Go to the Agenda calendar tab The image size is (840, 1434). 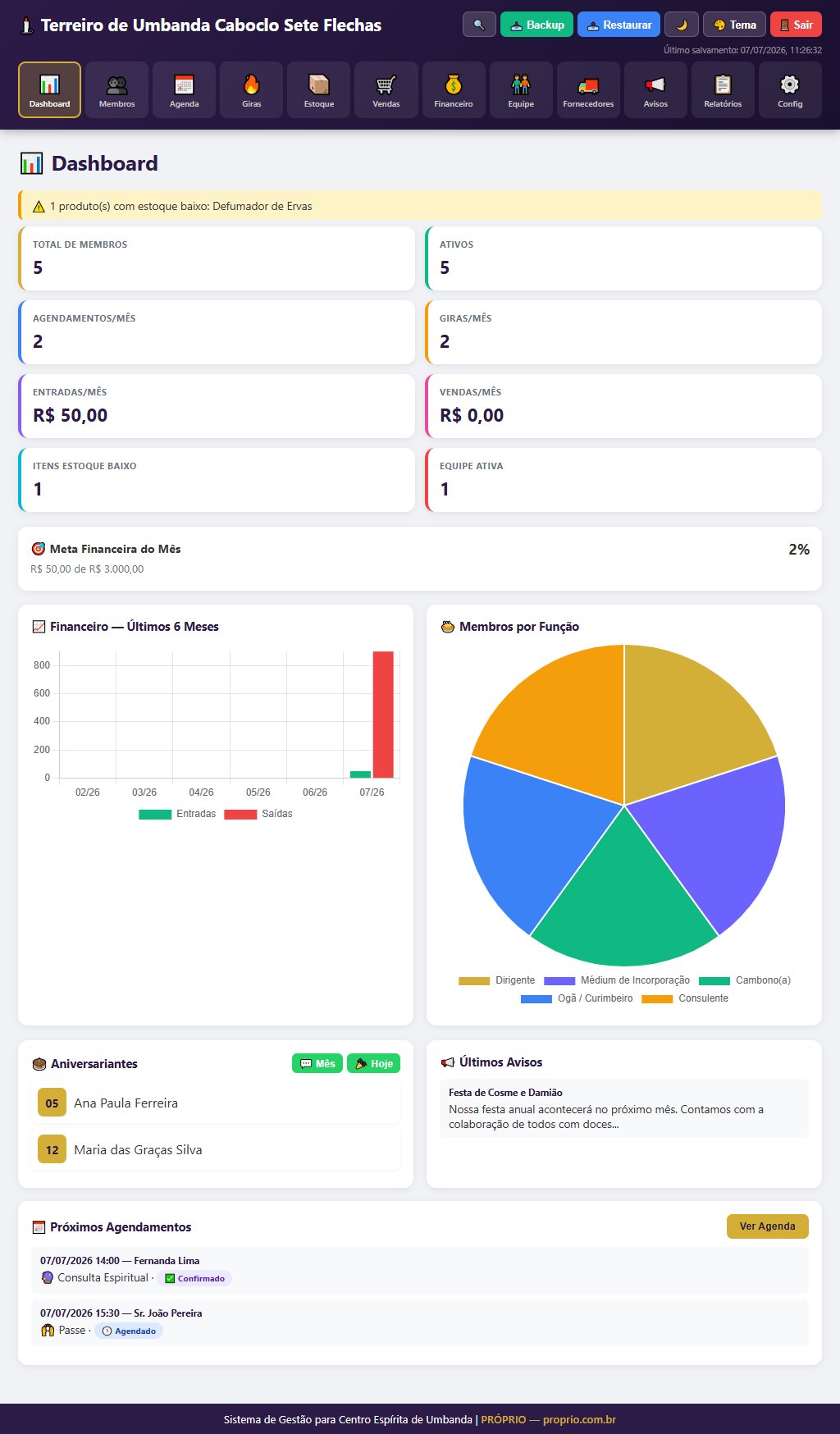(184, 90)
